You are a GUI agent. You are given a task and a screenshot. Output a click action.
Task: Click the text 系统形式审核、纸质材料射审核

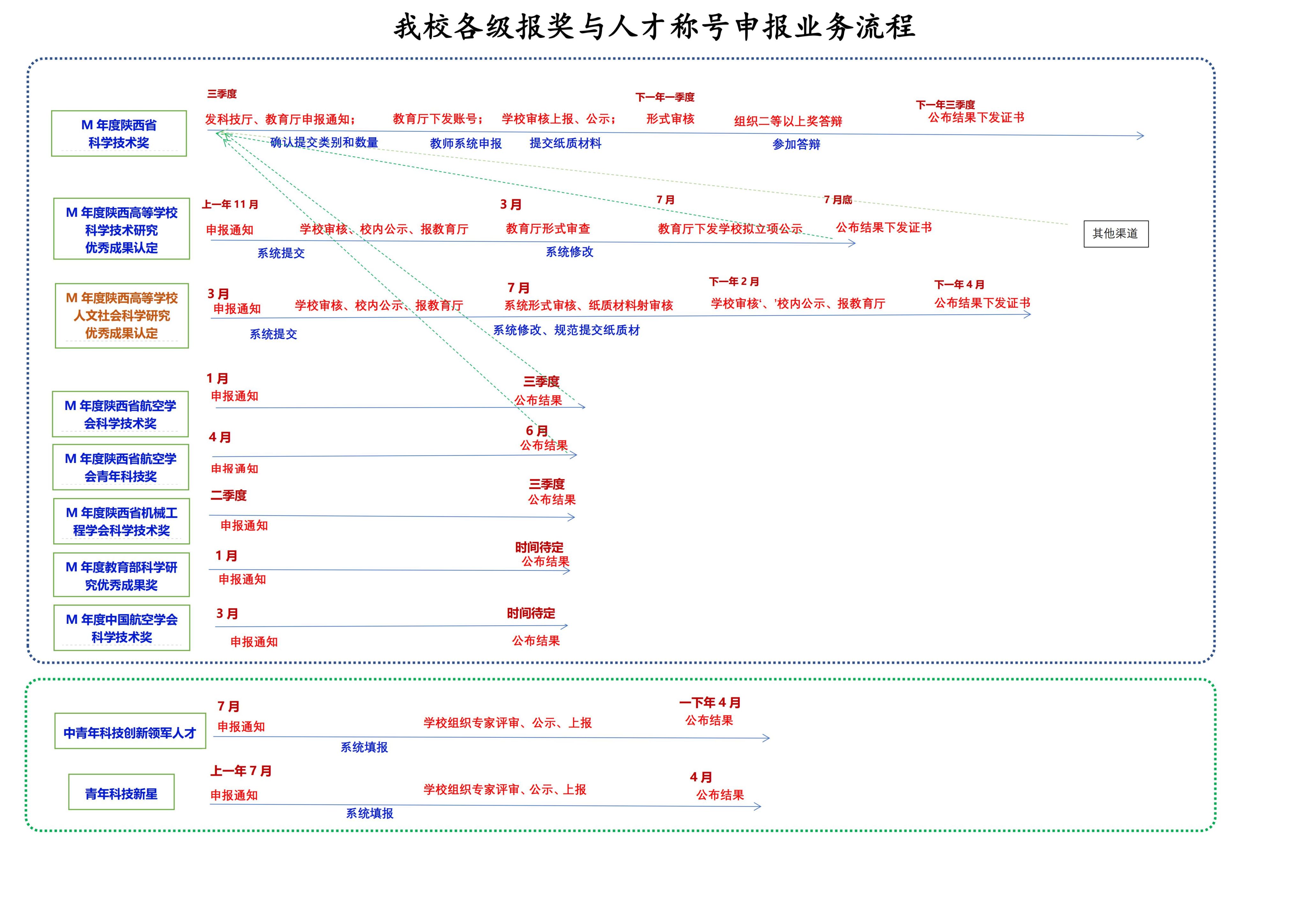click(x=589, y=305)
